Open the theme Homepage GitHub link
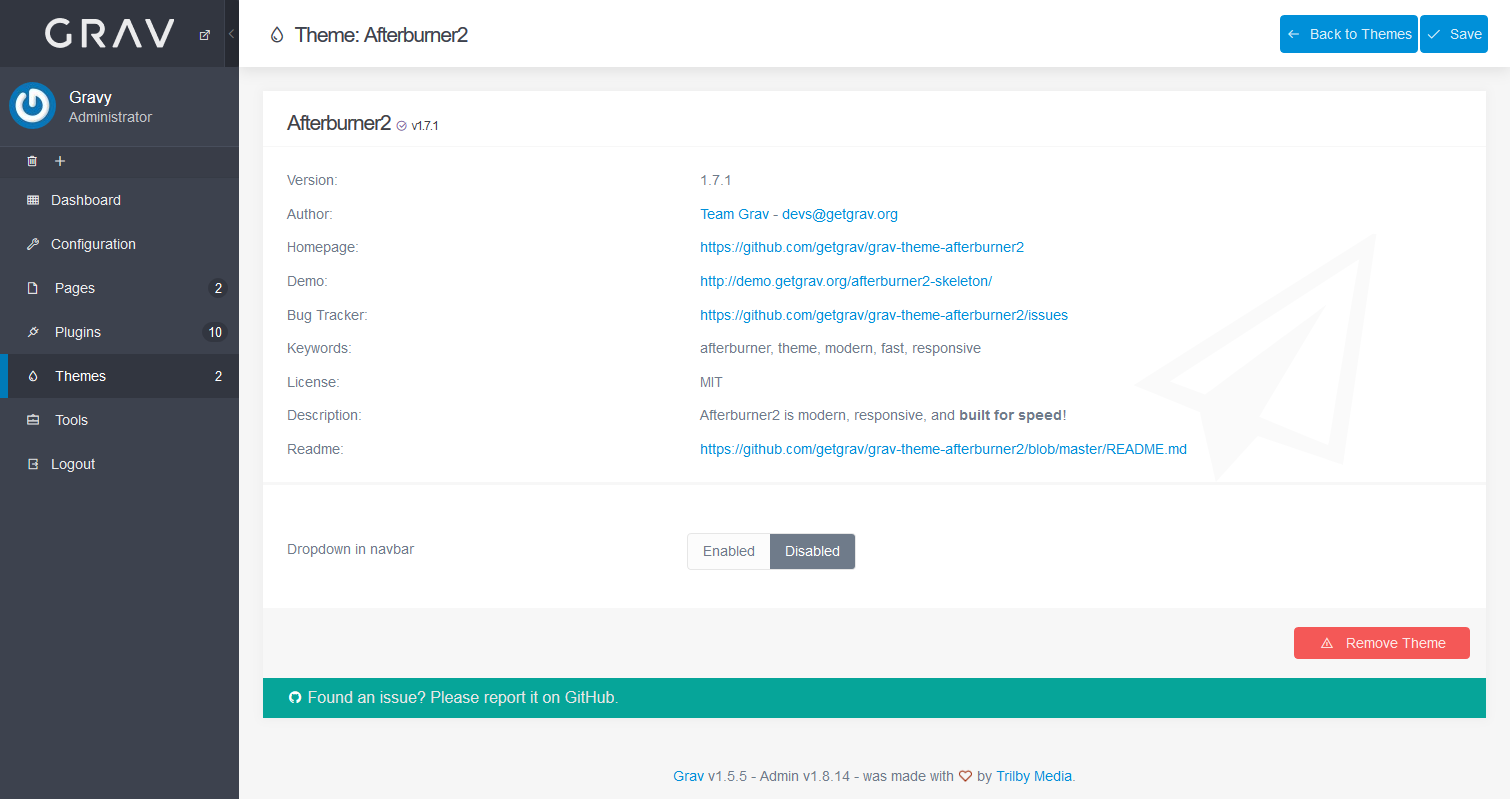The width and height of the screenshot is (1510, 799). click(x=862, y=247)
